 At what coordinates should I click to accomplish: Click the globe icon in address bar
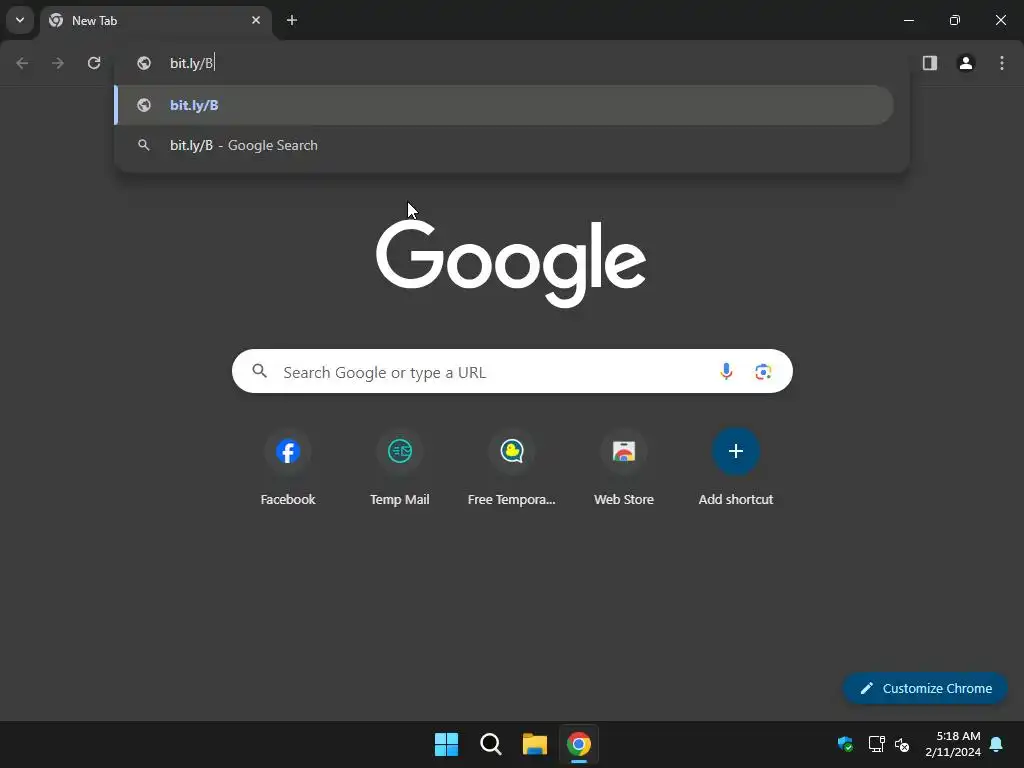coord(144,63)
